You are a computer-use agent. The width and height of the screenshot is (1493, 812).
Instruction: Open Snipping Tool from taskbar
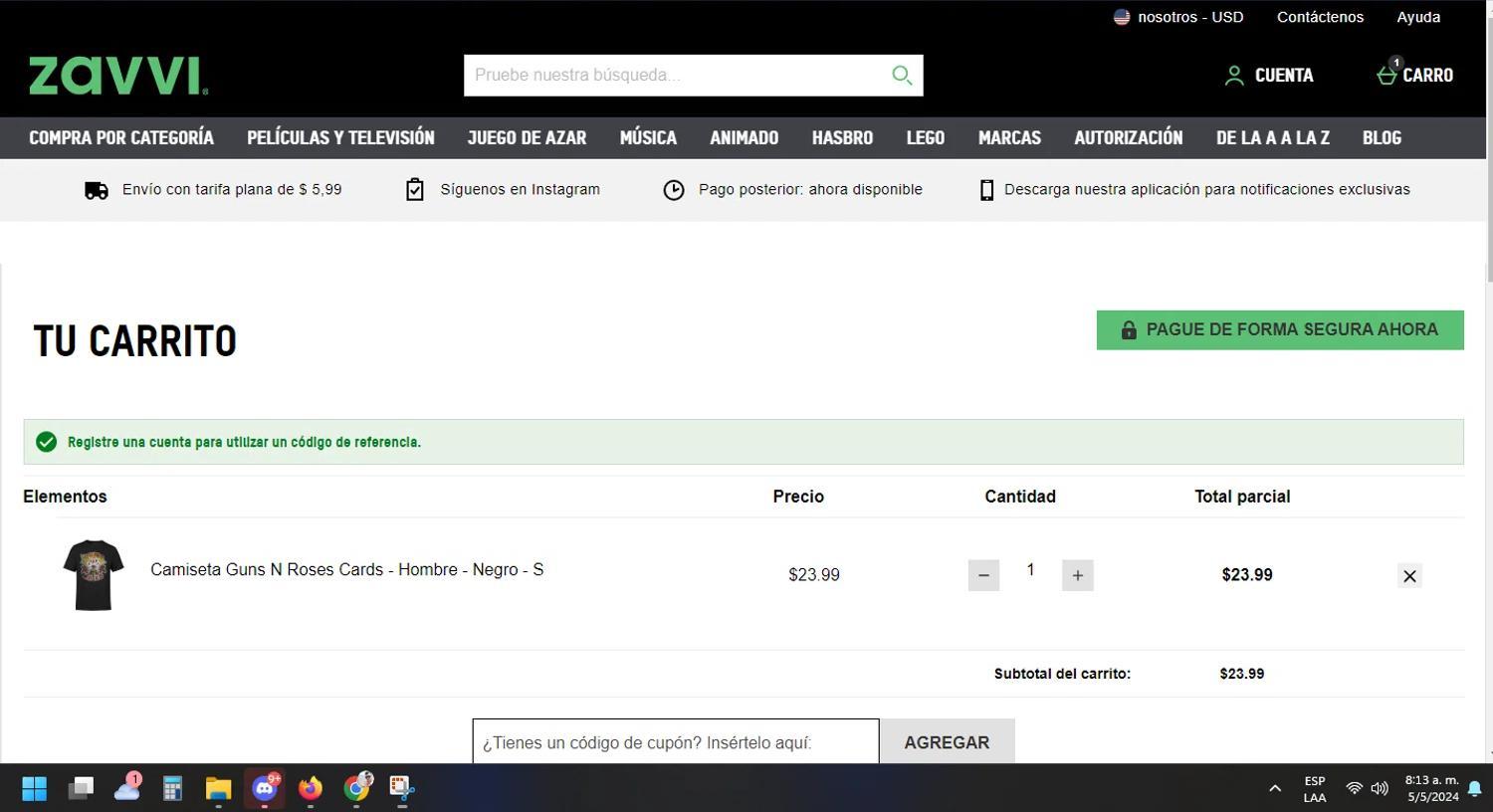[x=402, y=789]
